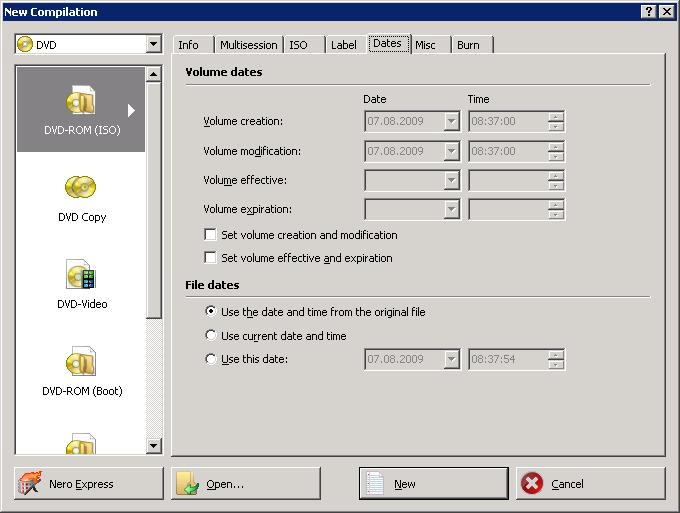Open the Volume creation date dropdown
The image size is (680, 513).
click(x=451, y=121)
